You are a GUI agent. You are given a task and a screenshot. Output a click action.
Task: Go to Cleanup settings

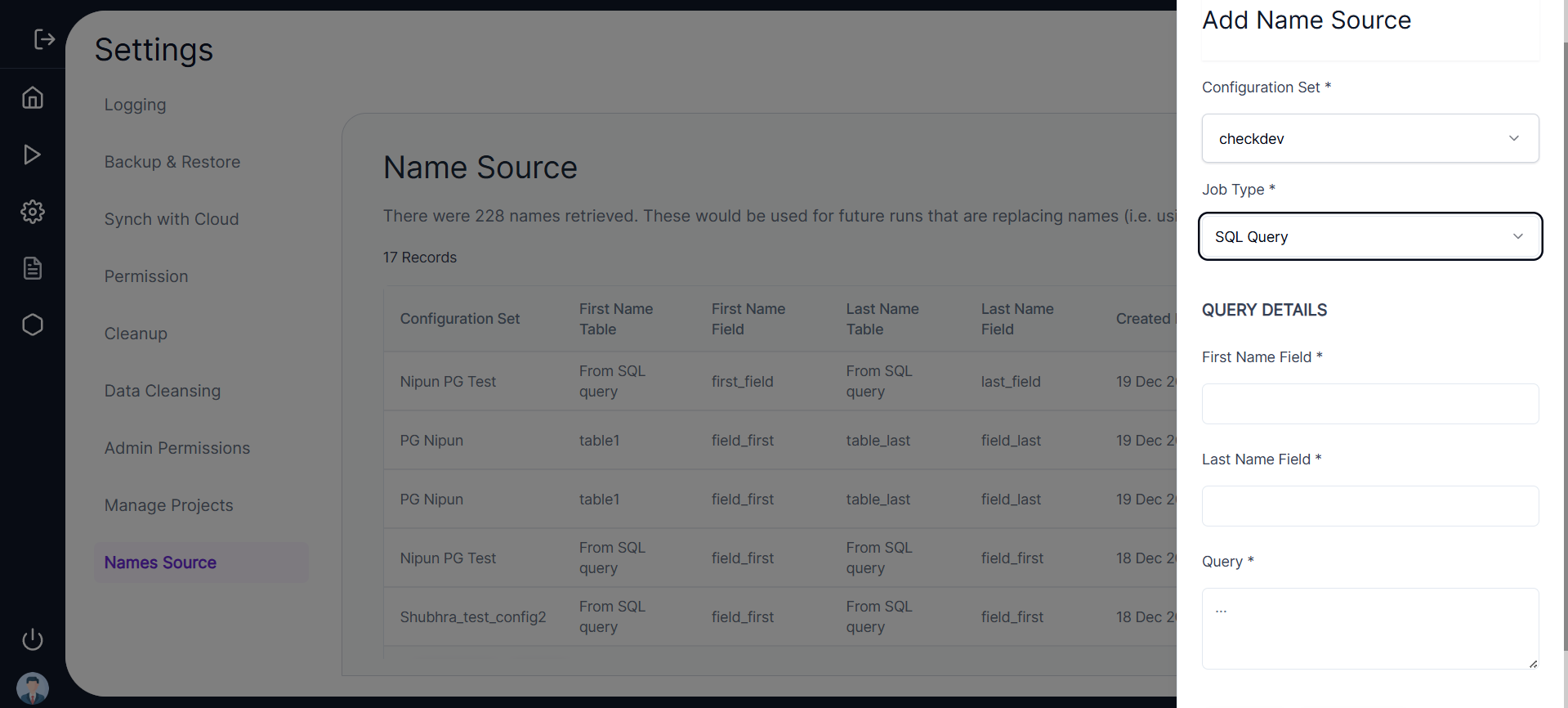(x=136, y=334)
